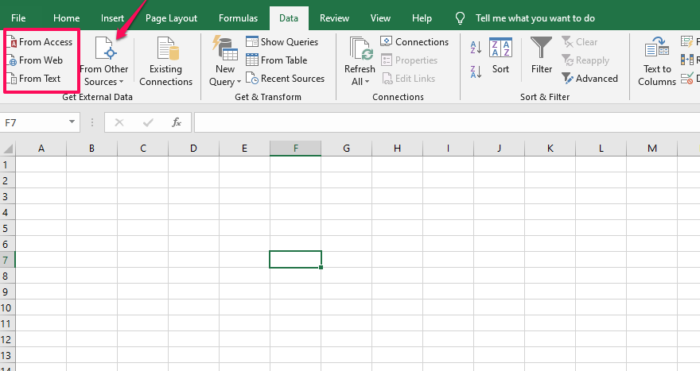The width and height of the screenshot is (700, 371).
Task: Sort ascending A to Z
Action: [476, 47]
